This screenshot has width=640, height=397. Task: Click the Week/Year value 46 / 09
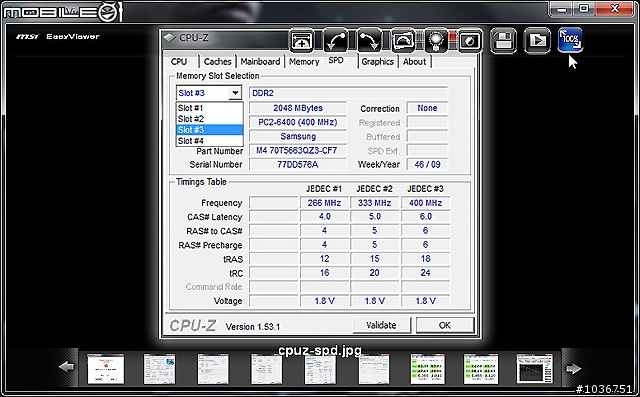427,164
